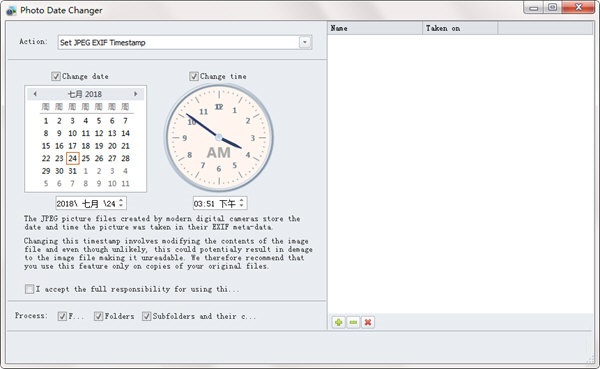The image size is (600, 369).
Task: Click the date field spinner arrows
Action: click(121, 203)
